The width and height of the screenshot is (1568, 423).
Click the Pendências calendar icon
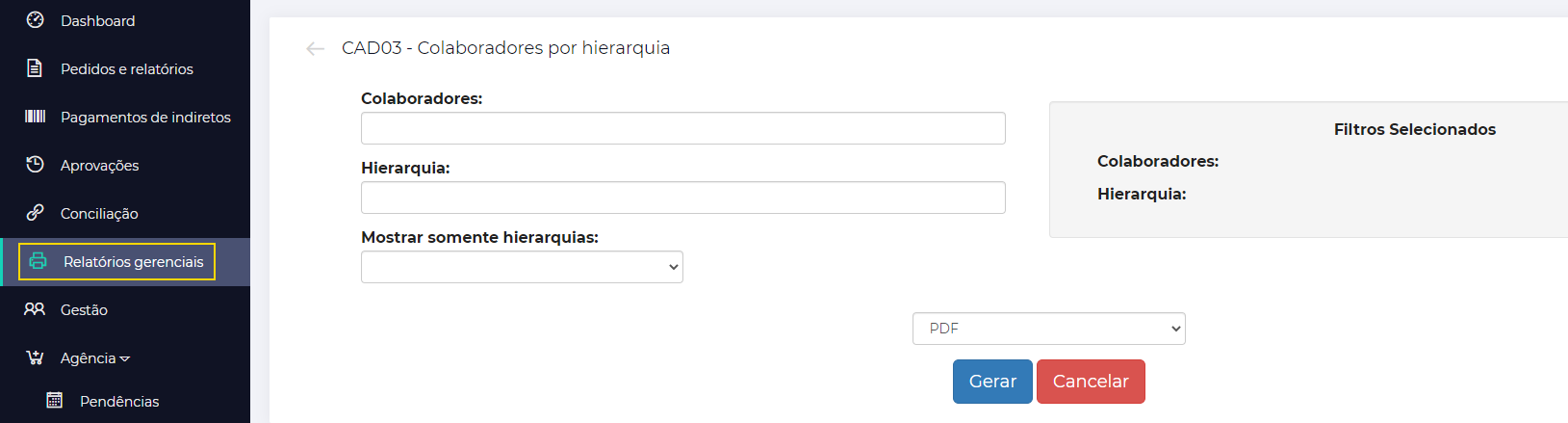click(55, 400)
